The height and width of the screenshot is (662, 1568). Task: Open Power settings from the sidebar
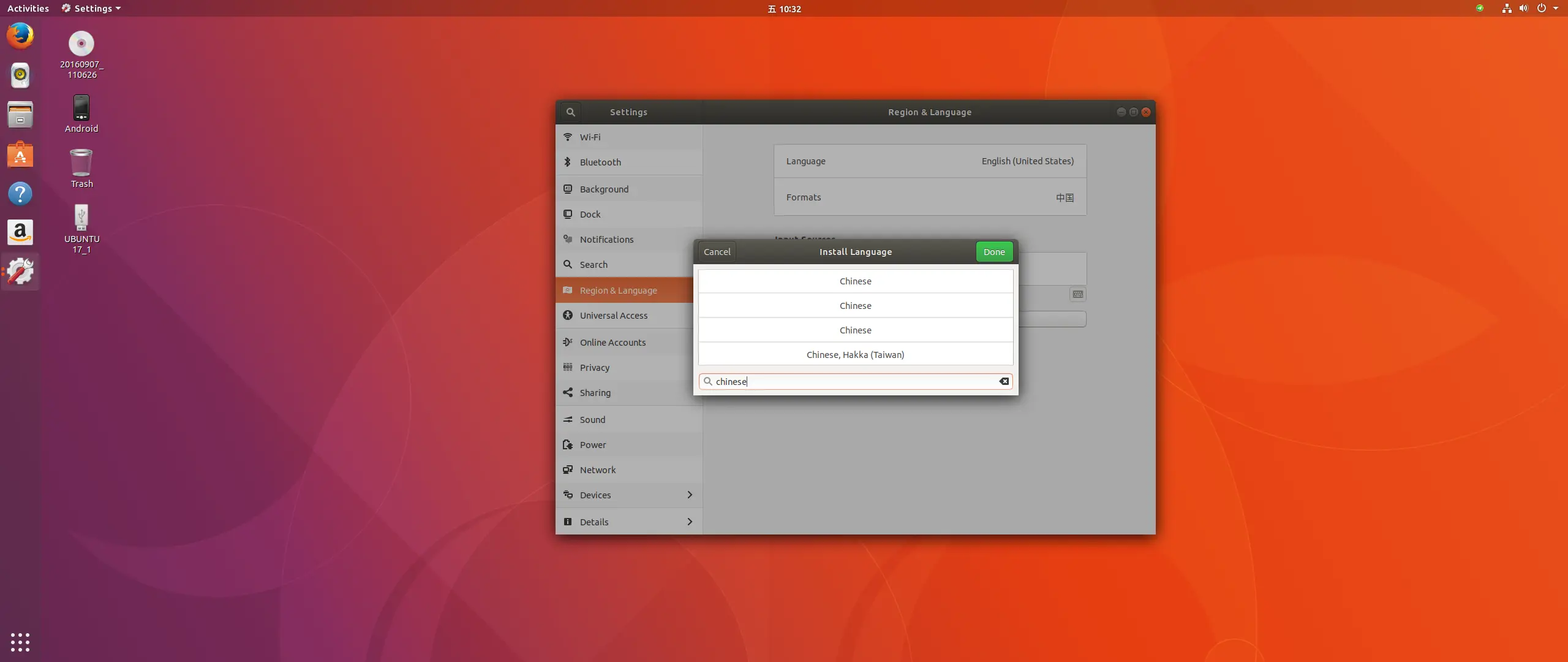[567, 444]
